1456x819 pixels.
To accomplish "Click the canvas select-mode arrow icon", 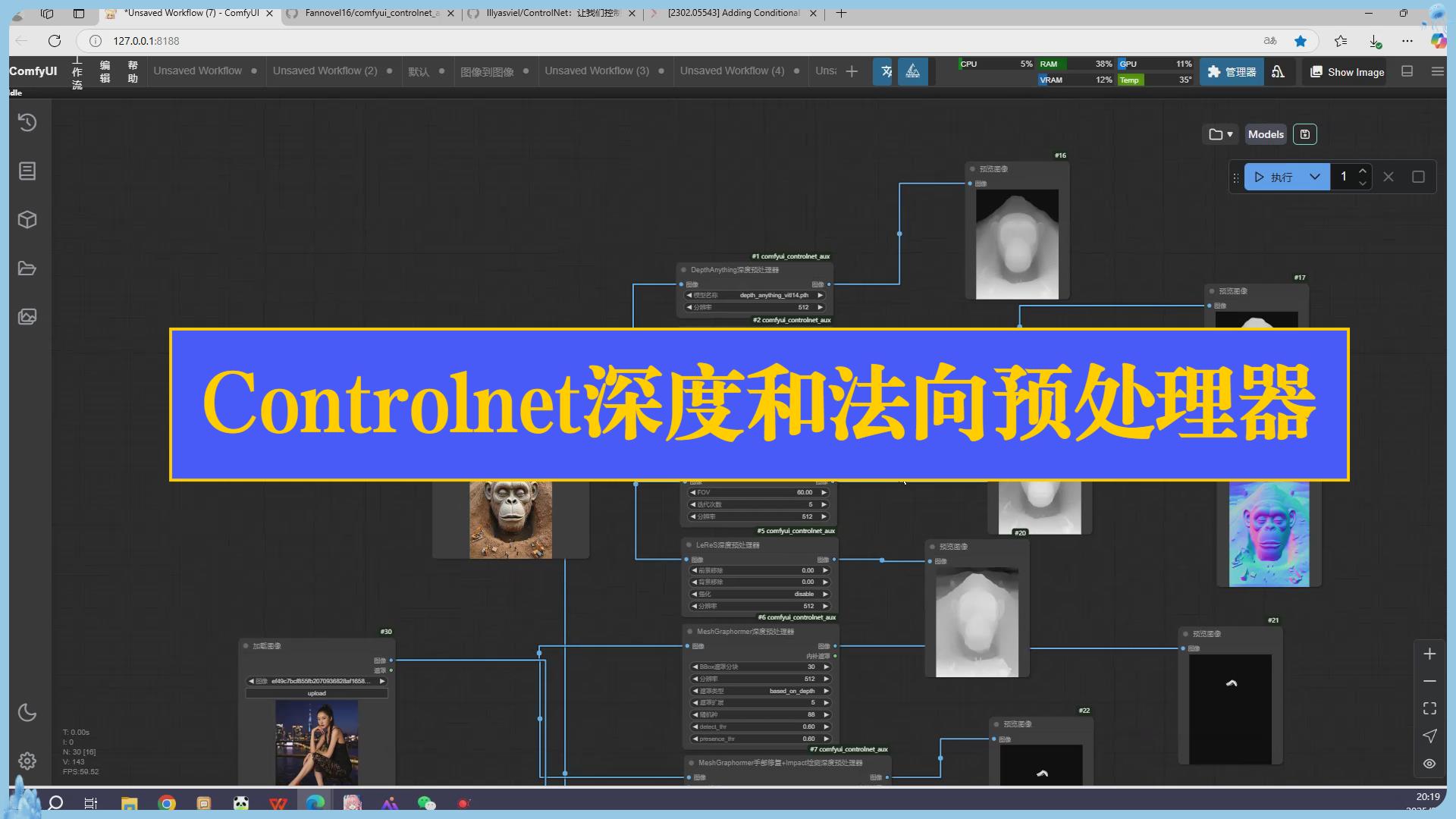I will pos(1429,736).
